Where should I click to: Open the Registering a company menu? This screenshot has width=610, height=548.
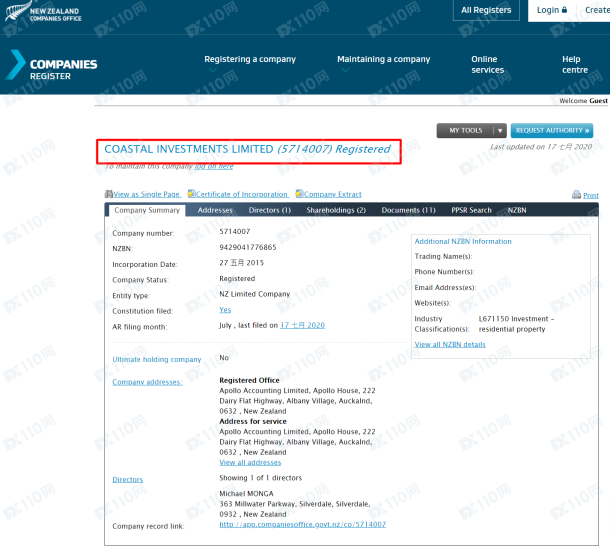tap(250, 60)
